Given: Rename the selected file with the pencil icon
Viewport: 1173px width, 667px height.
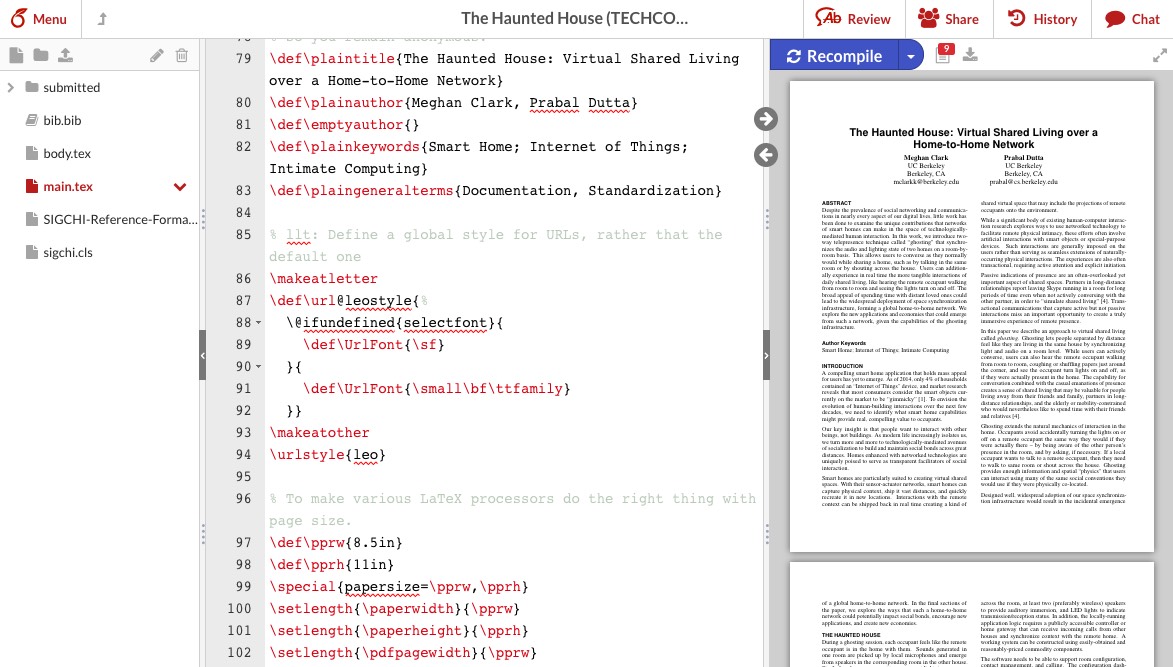Looking at the screenshot, I should pyautogui.click(x=157, y=55).
